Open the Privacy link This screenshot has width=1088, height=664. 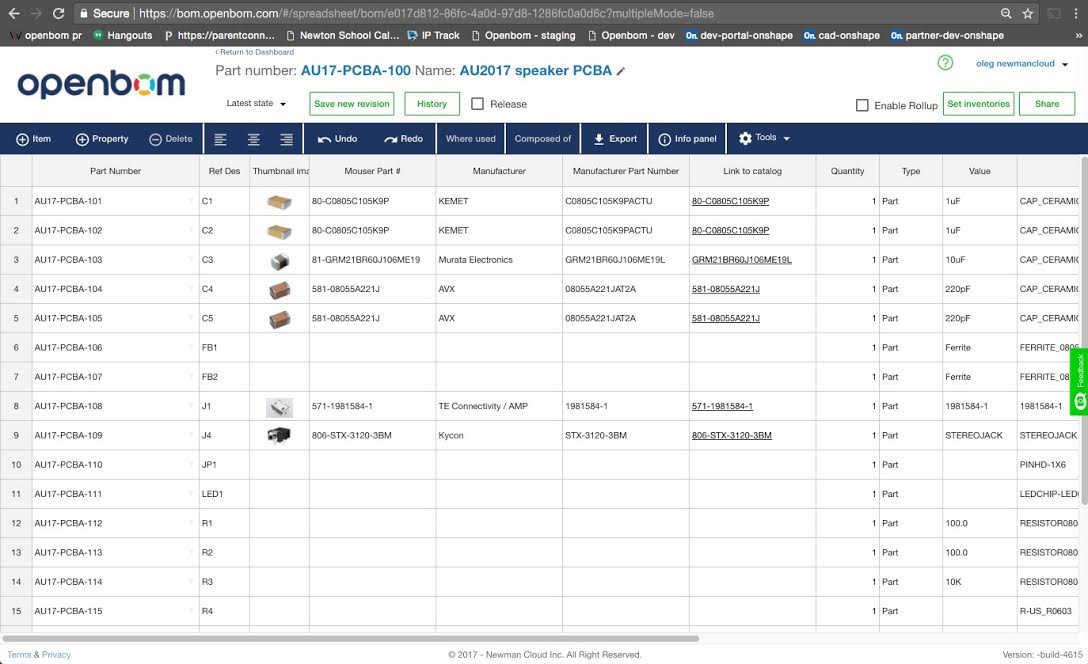(56, 654)
